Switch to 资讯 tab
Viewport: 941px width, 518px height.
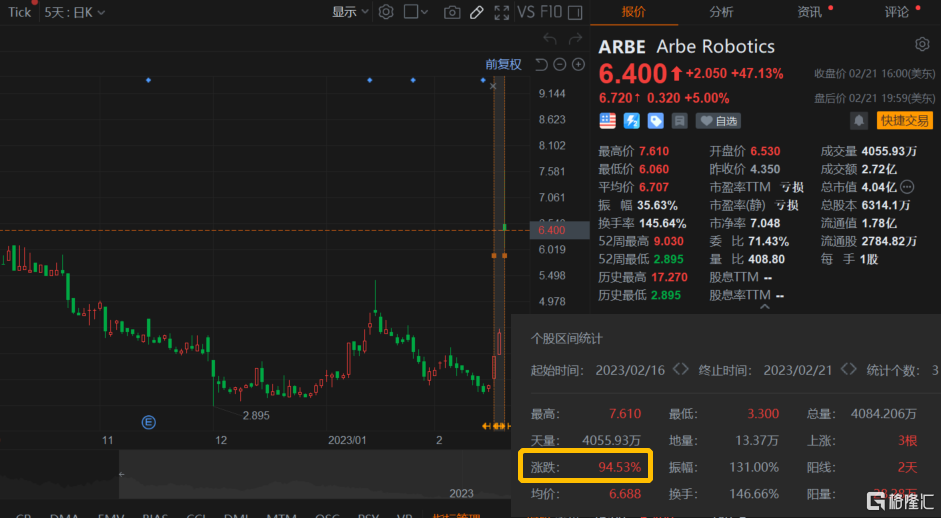click(x=809, y=12)
